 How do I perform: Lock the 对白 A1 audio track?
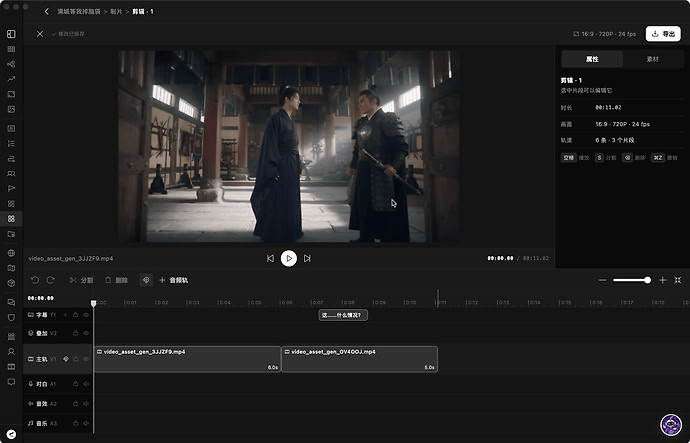(x=76, y=384)
